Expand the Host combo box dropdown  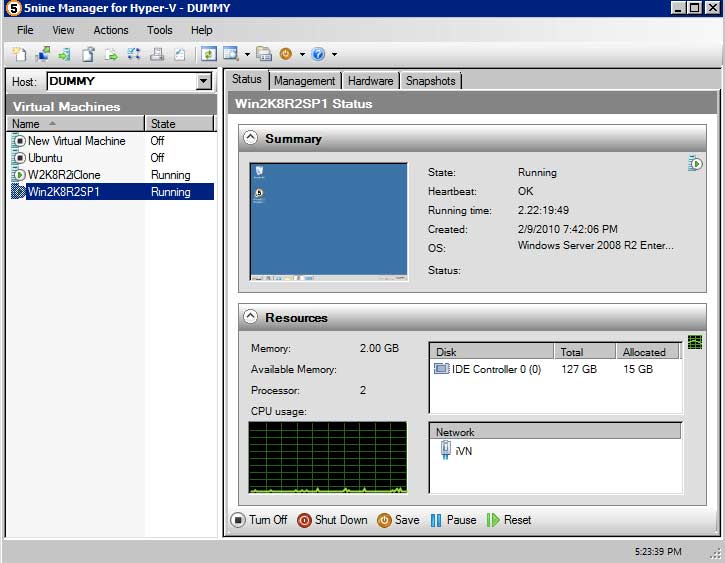point(203,82)
